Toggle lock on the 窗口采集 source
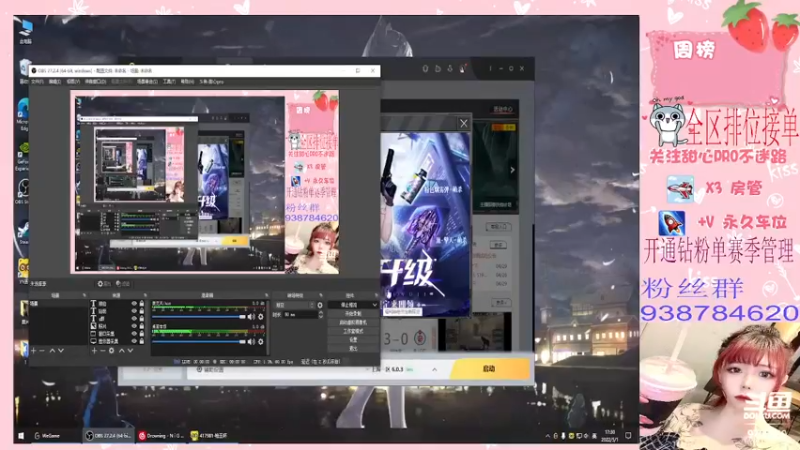 [x=142, y=334]
